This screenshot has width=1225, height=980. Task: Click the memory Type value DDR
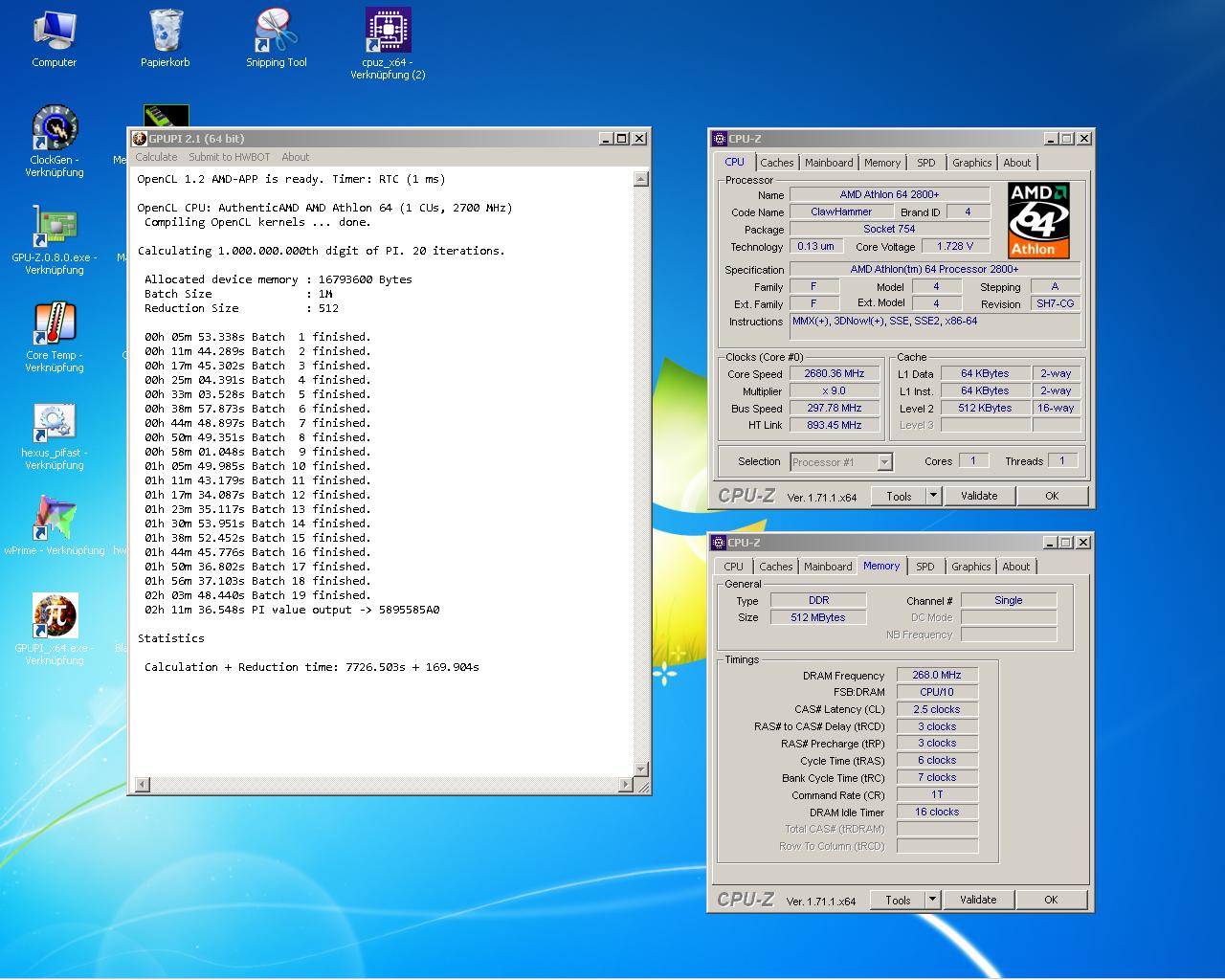tap(818, 600)
